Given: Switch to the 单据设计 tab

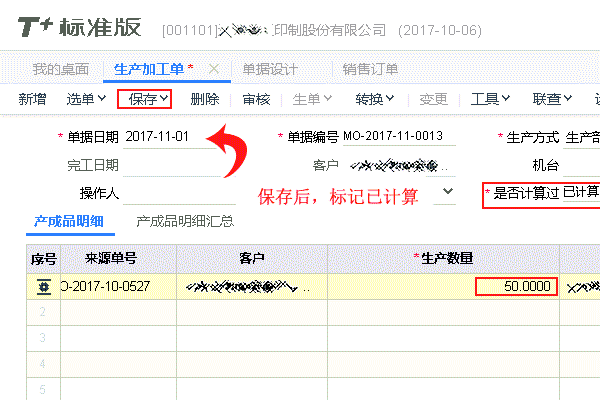Looking at the screenshot, I should pos(271,69).
